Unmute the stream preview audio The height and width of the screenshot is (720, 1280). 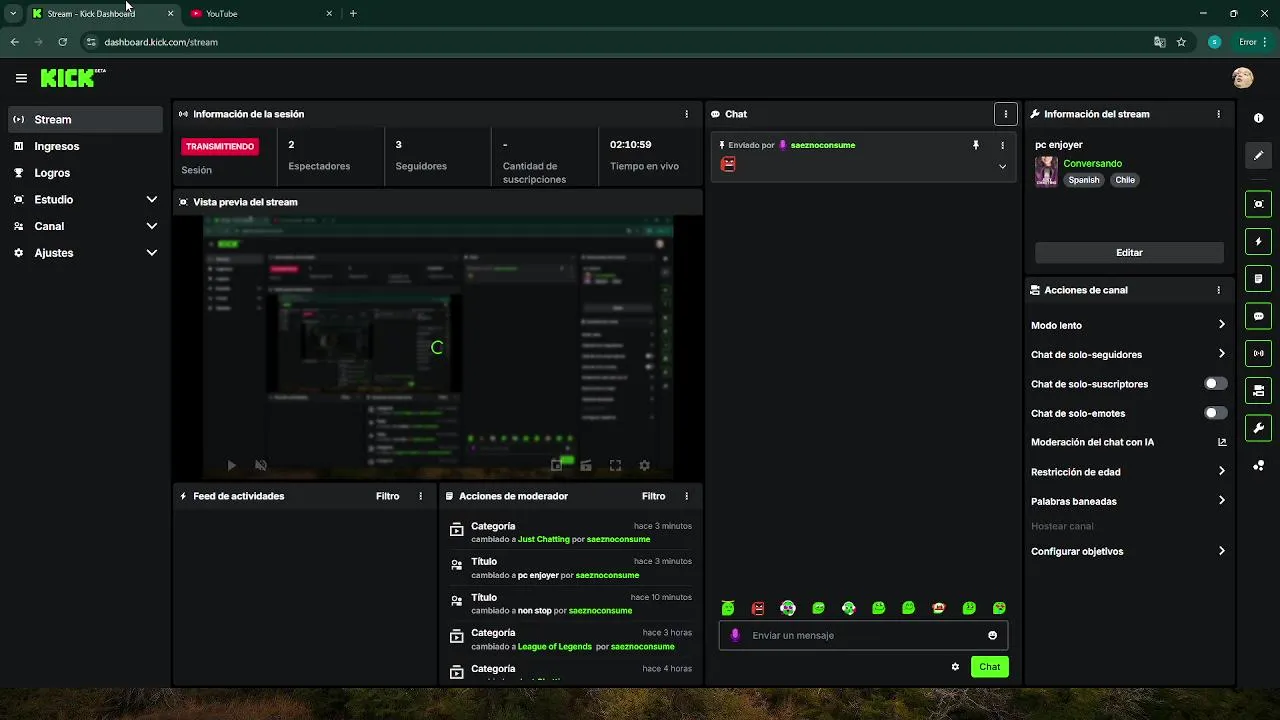(x=261, y=465)
